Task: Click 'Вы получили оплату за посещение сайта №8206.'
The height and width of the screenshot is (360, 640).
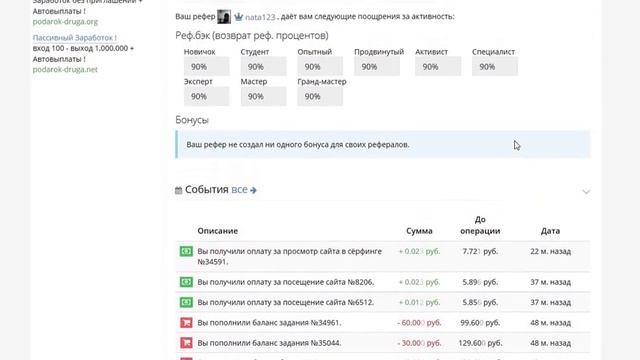Action: pos(286,282)
